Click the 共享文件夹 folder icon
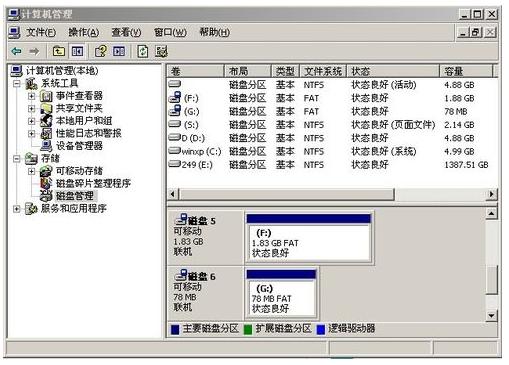 [x=46, y=109]
